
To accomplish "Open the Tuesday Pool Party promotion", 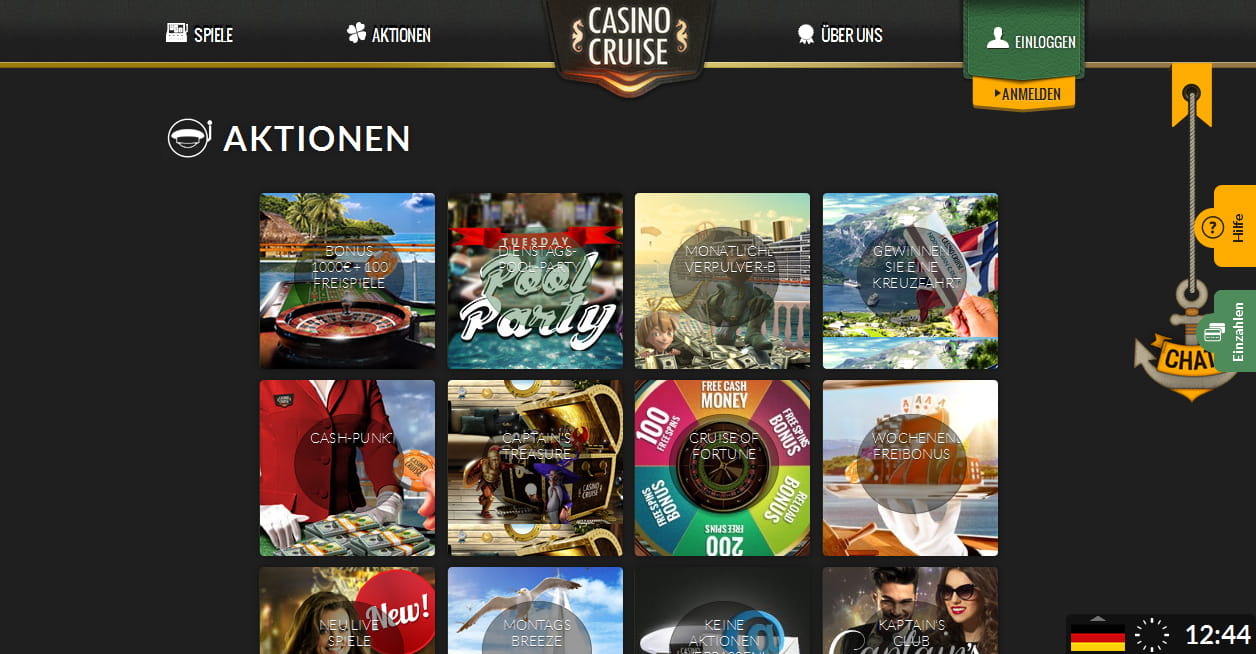I will click(535, 281).
